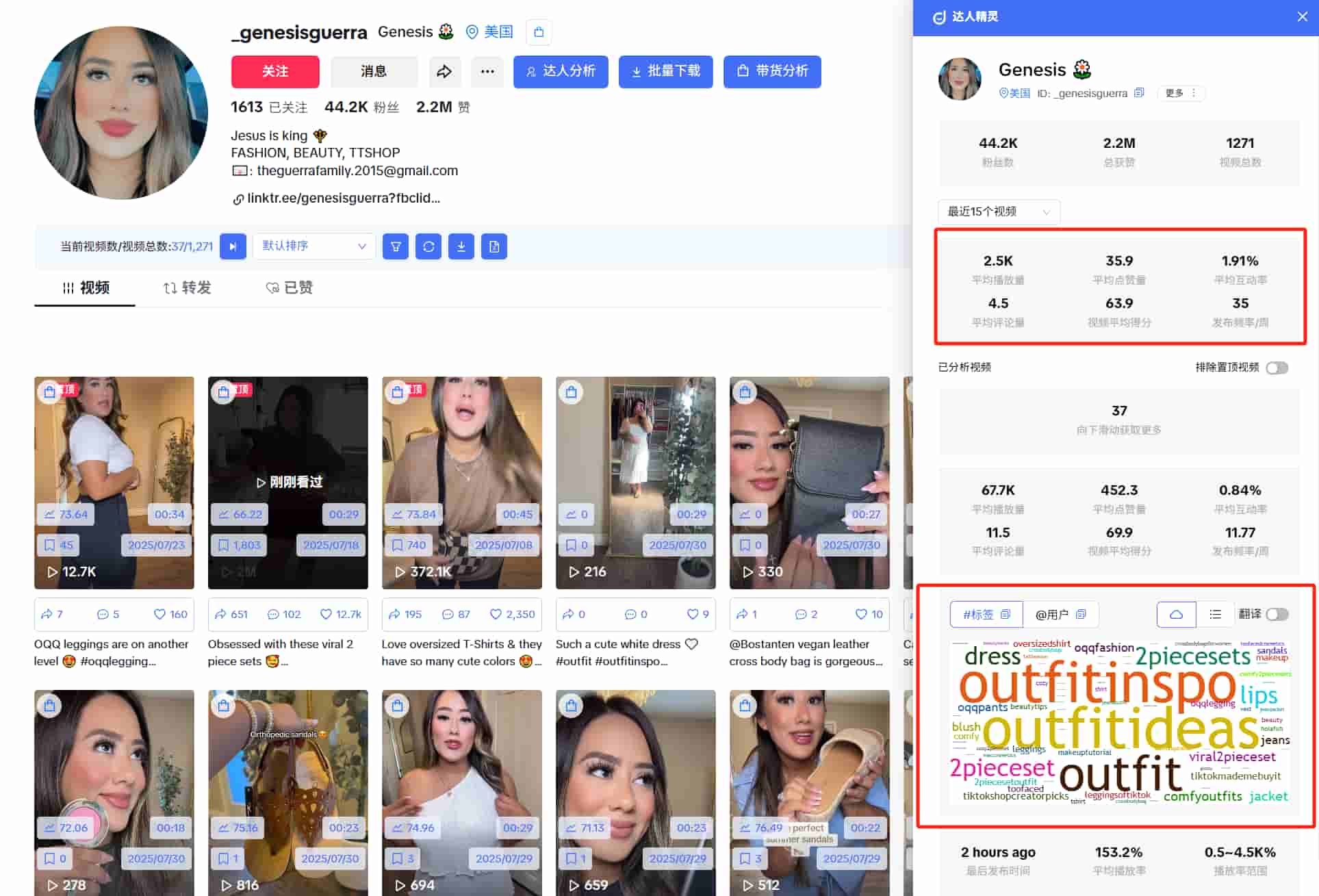The width and height of the screenshot is (1319, 896).
Task: Click the download arrow icon in video toolbar
Action: 461,246
